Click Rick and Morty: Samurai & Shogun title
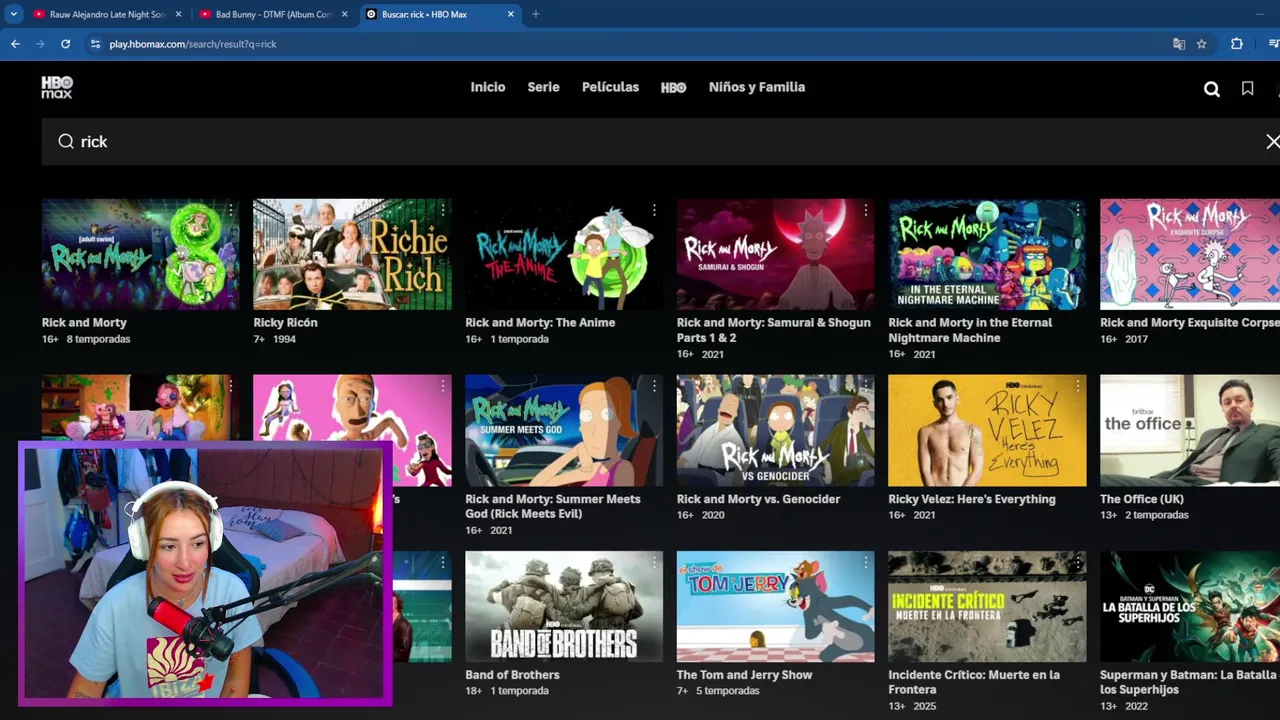This screenshot has width=1280, height=720. click(773, 330)
